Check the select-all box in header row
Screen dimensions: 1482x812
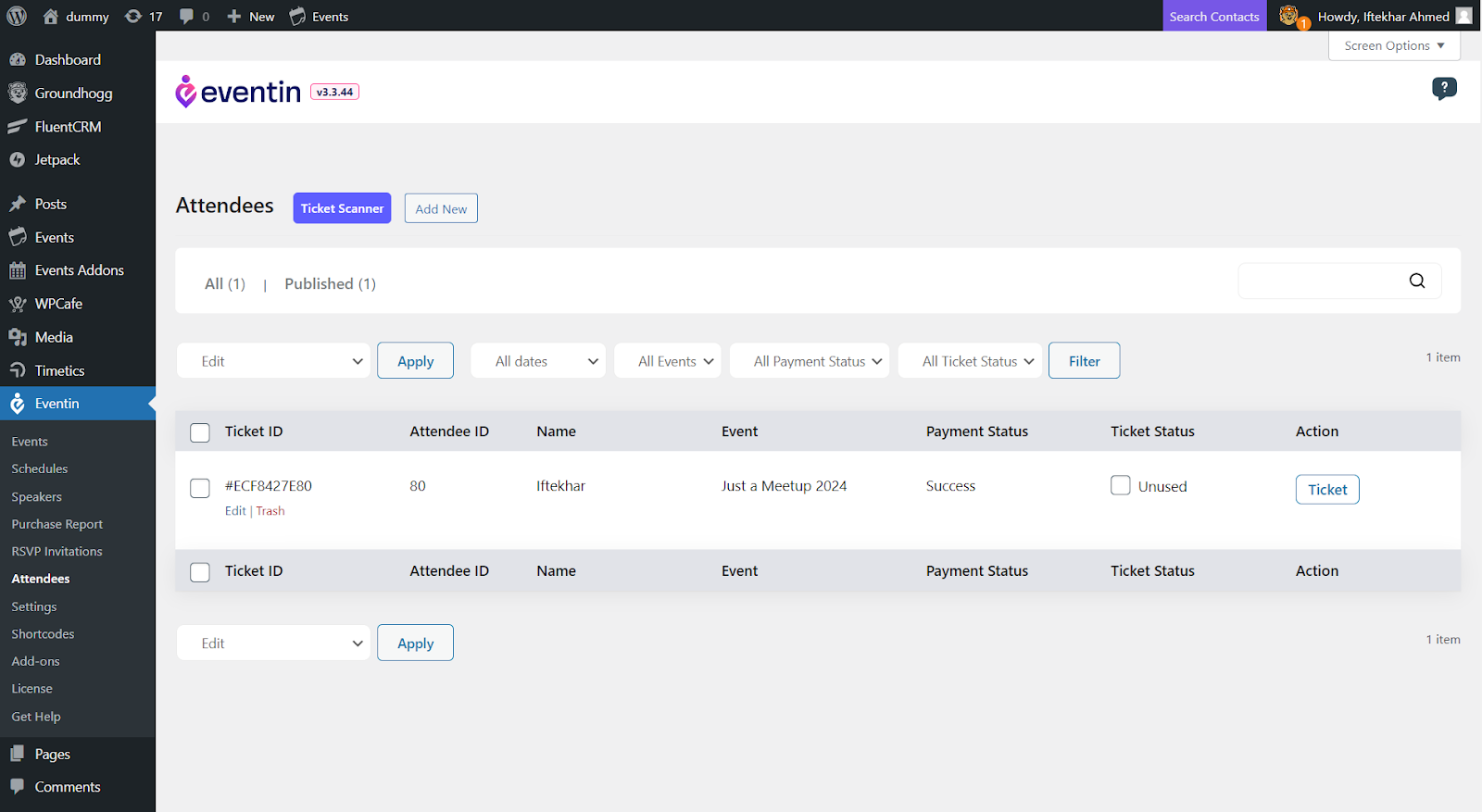point(200,432)
